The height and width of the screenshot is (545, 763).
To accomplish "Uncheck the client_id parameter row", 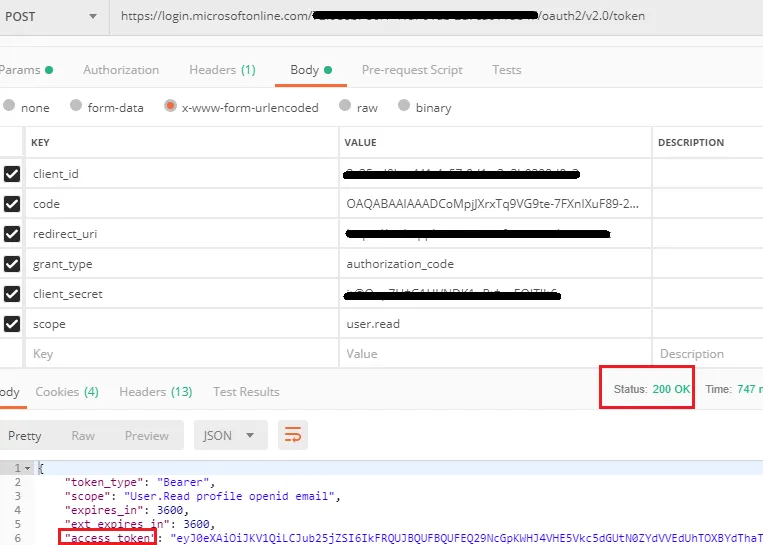I will (12, 174).
